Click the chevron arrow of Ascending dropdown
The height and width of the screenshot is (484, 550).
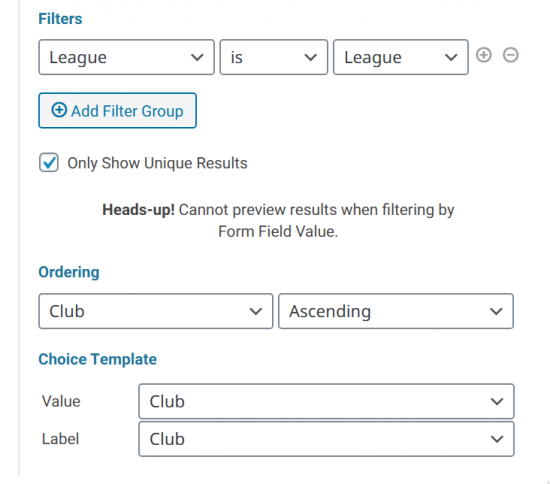click(x=496, y=311)
